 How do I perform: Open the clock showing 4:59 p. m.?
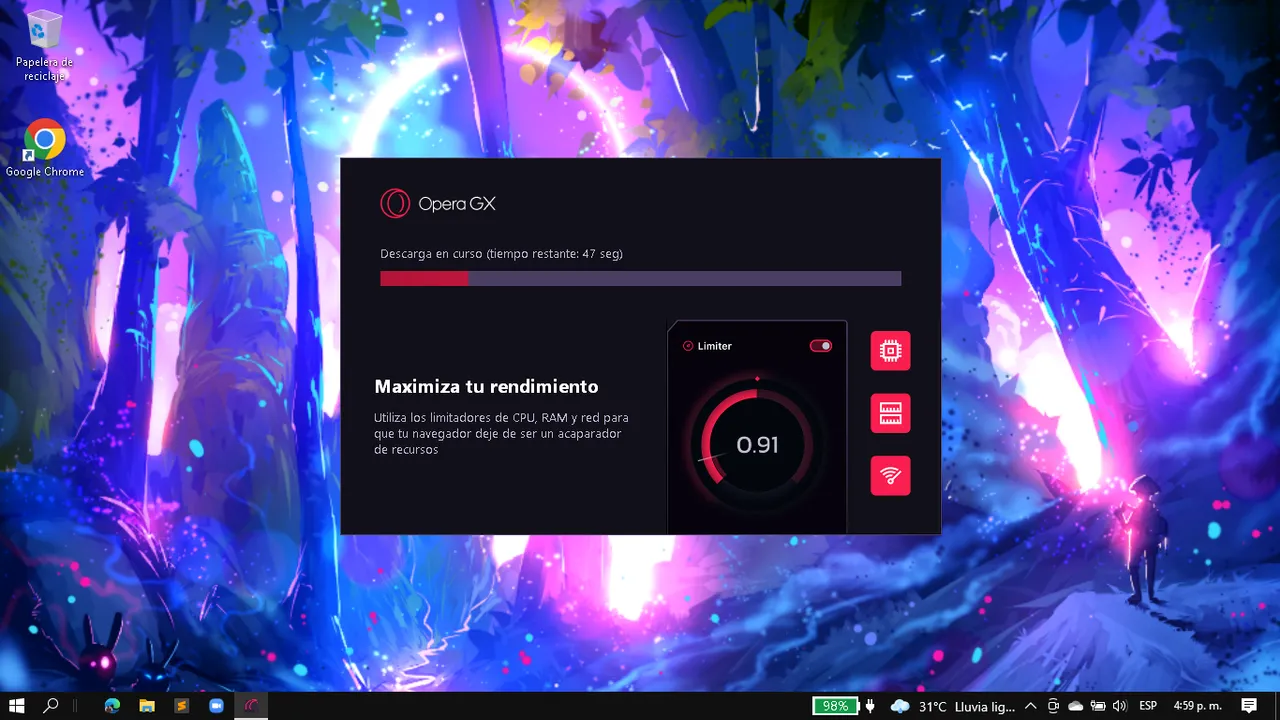coord(1196,706)
